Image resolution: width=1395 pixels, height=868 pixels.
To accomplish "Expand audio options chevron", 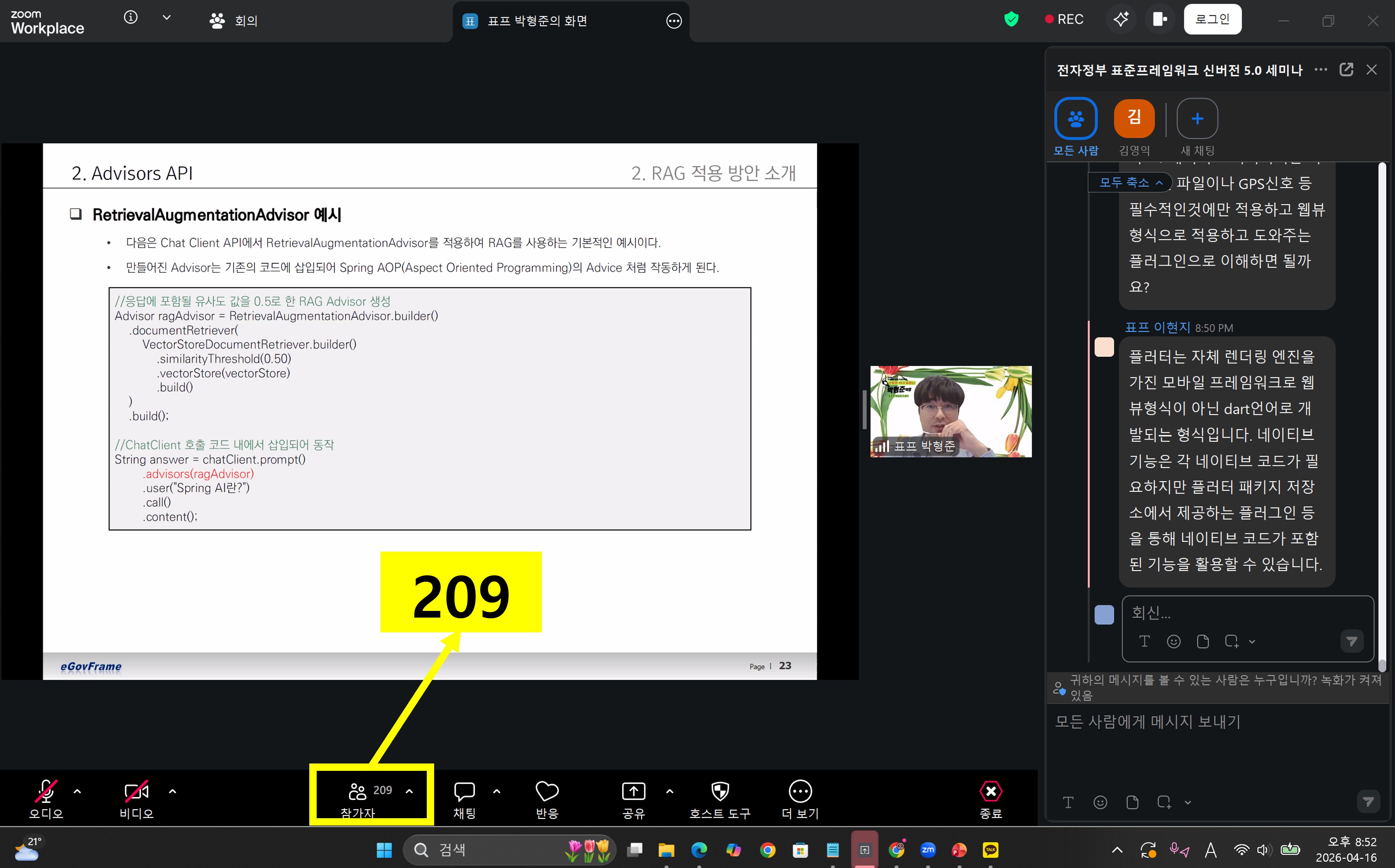I will [x=77, y=792].
